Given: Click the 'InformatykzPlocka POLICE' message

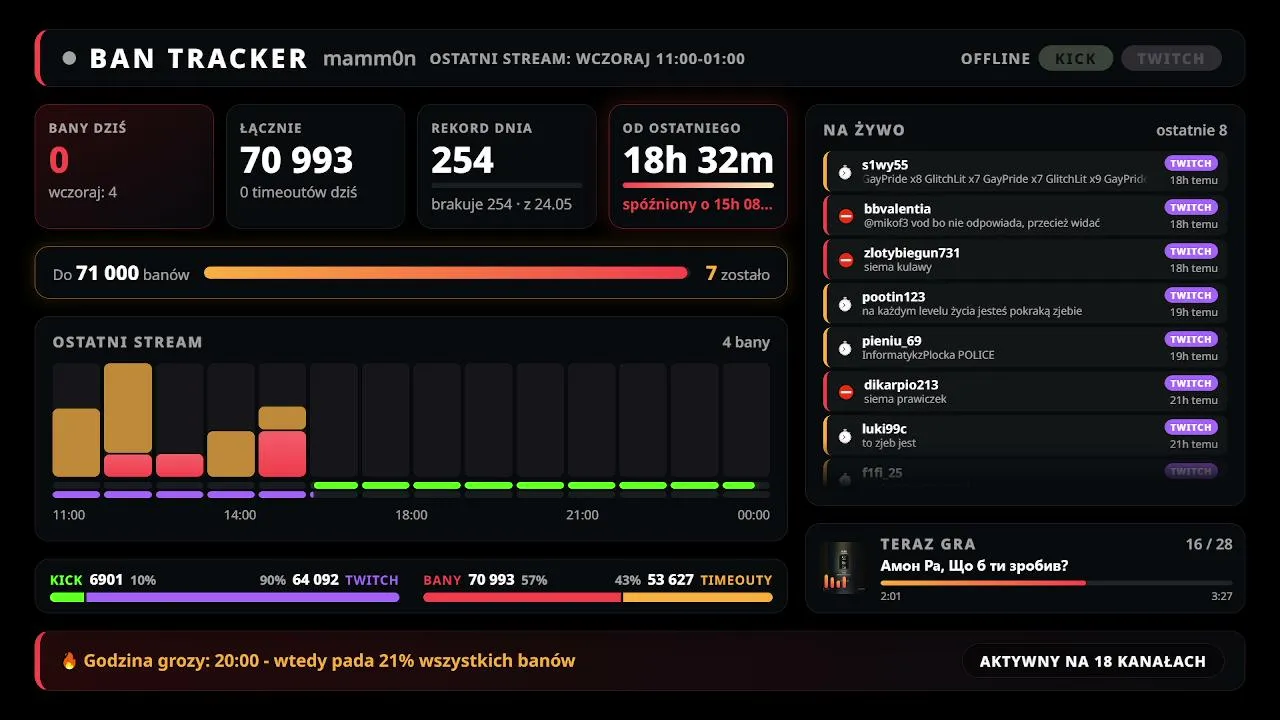Looking at the screenshot, I should pos(928,355).
